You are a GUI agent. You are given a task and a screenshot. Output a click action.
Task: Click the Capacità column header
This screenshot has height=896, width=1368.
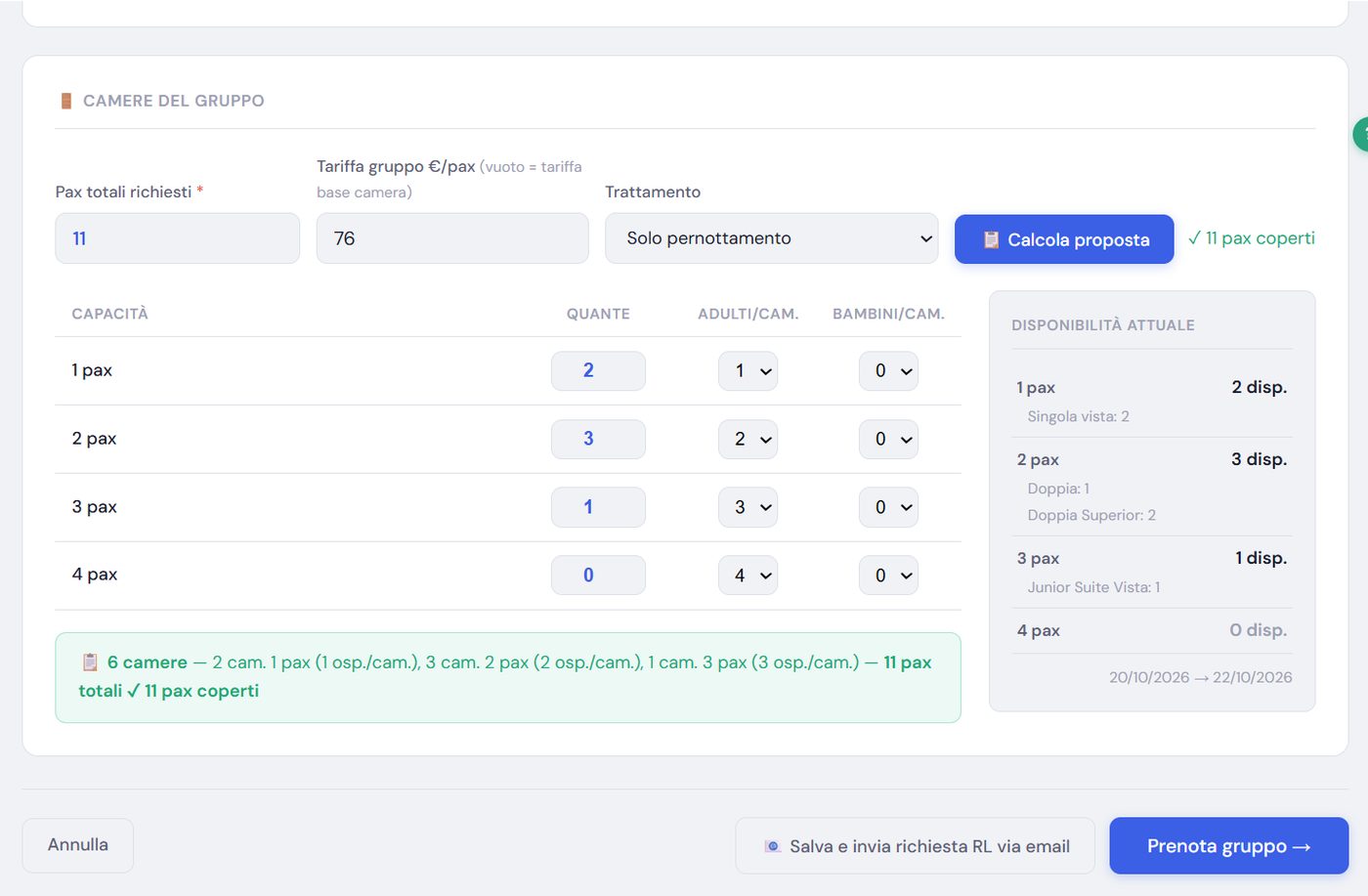110,314
